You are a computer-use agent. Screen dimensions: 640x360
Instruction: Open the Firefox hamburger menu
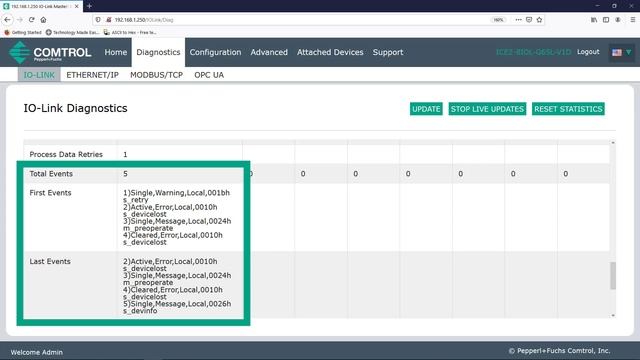coord(633,20)
